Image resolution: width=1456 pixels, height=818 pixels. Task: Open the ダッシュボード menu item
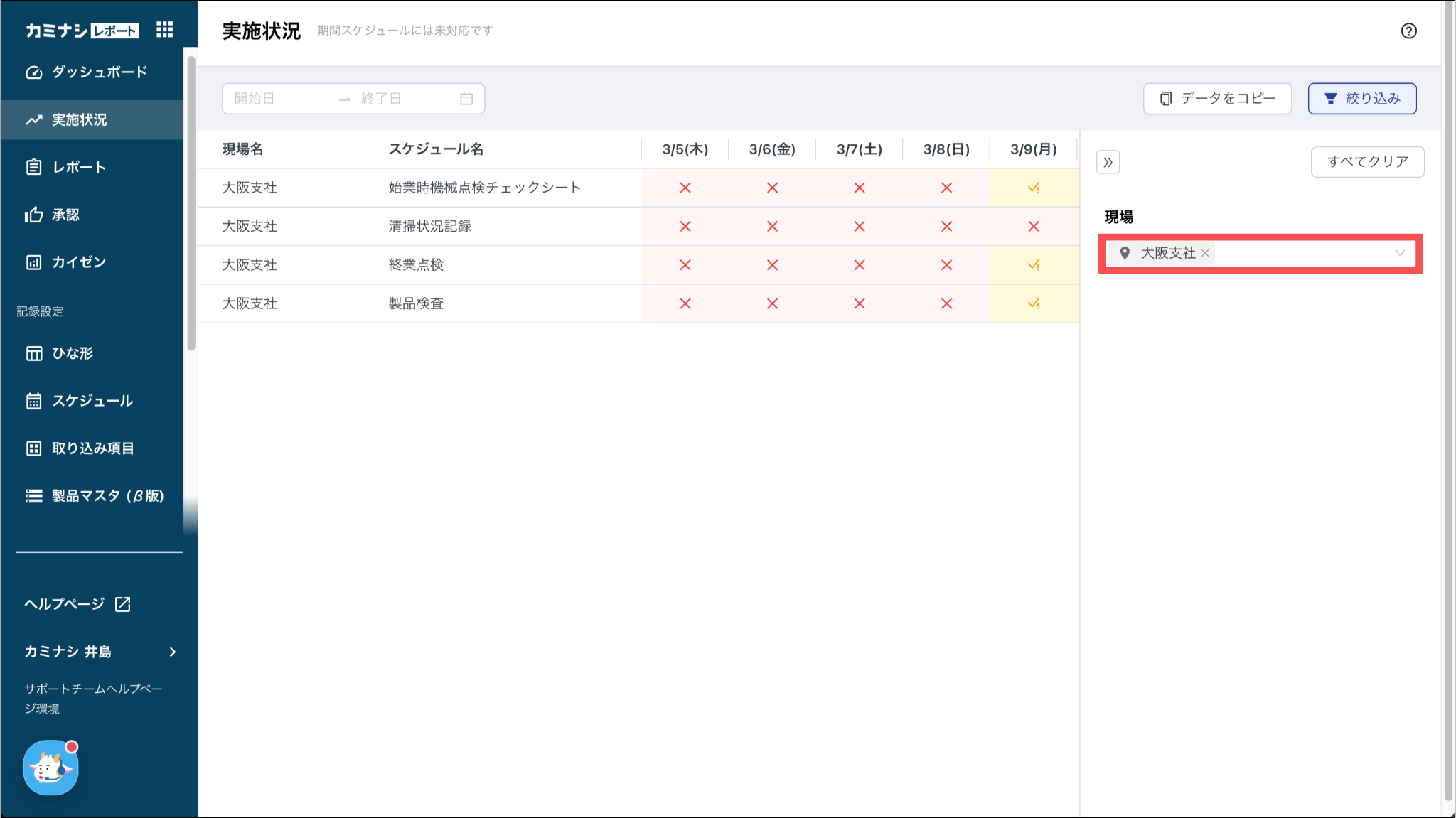tap(99, 72)
